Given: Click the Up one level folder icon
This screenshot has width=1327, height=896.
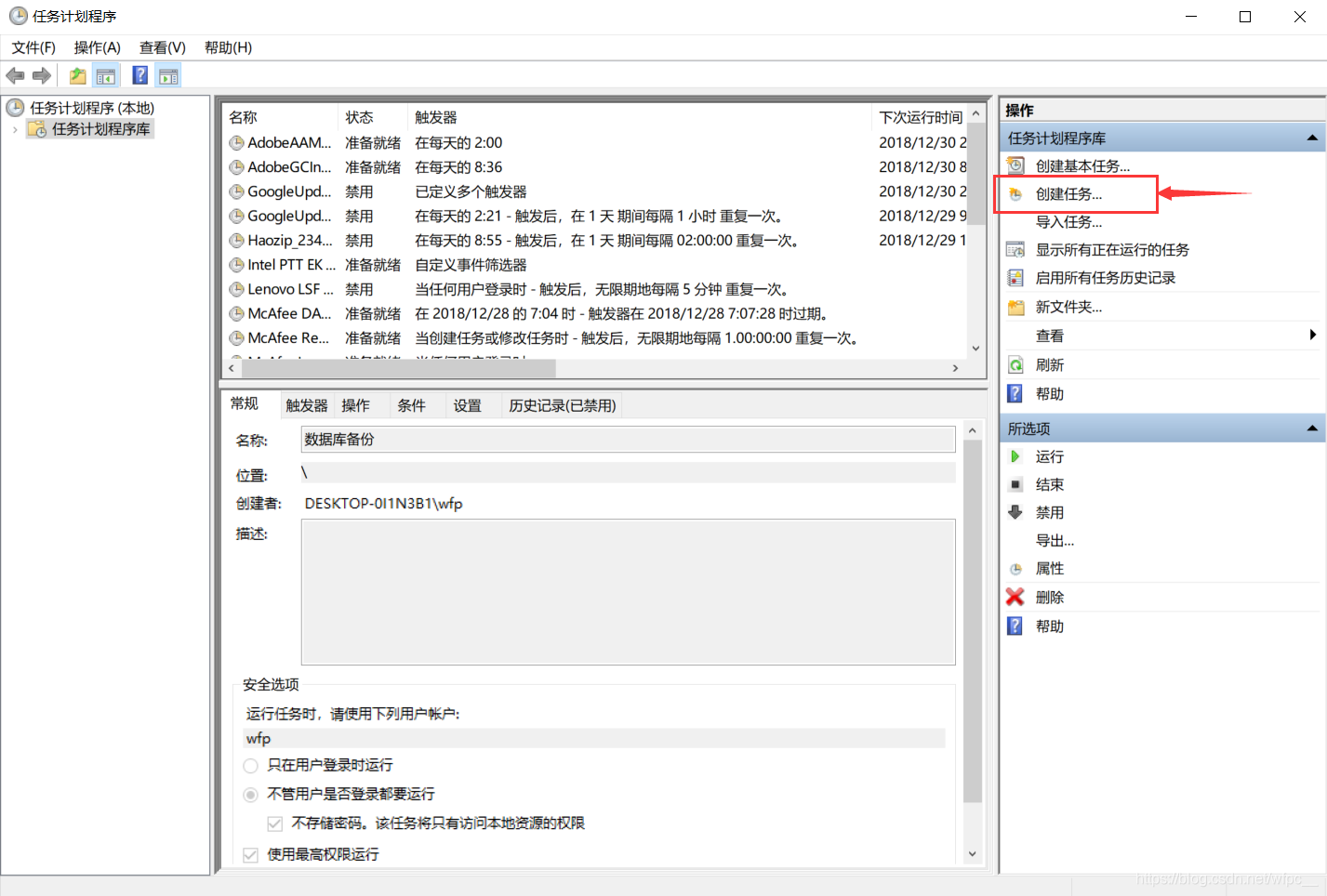Looking at the screenshot, I should [77, 75].
